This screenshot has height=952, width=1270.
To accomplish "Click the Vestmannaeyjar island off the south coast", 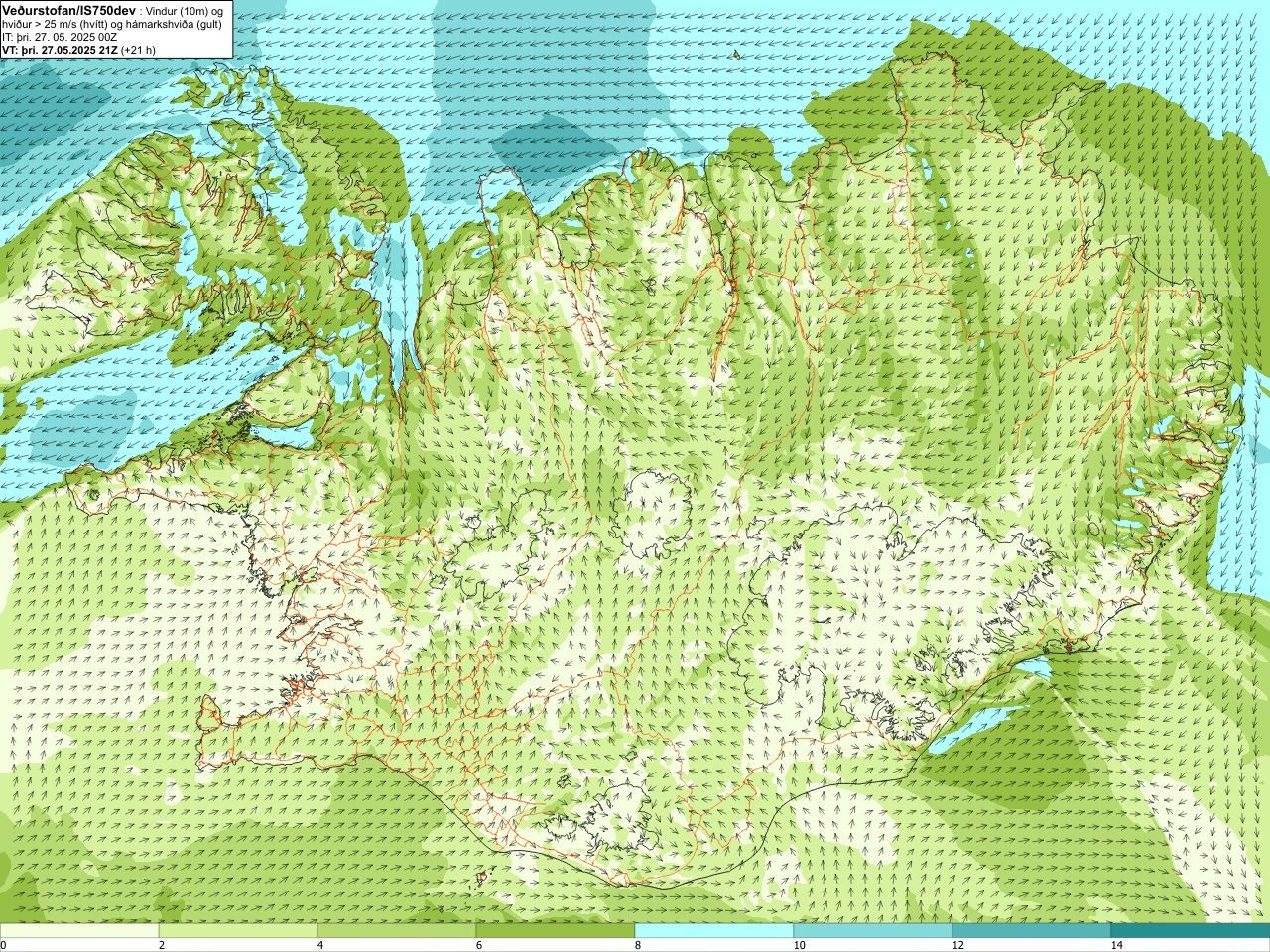I will 483,877.
